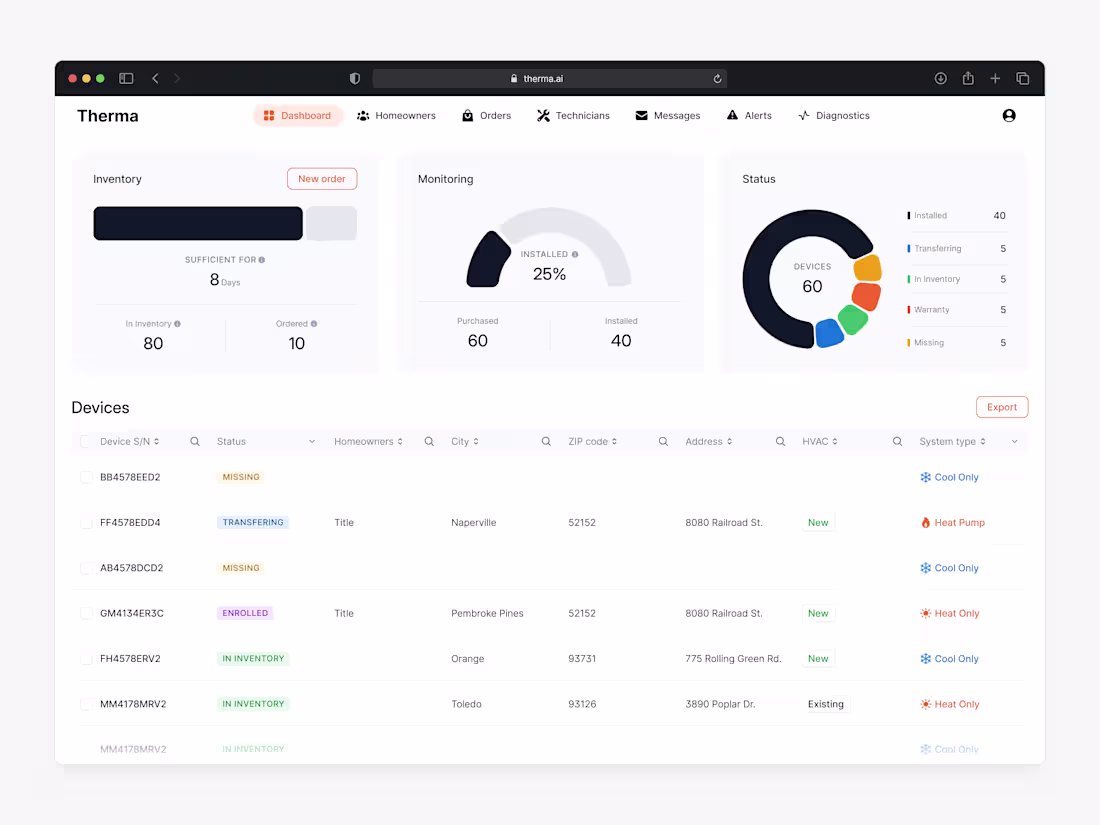The width and height of the screenshot is (1100, 825).
Task: Check the checkbox for device BB4578EED2
Action: pyautogui.click(x=86, y=477)
